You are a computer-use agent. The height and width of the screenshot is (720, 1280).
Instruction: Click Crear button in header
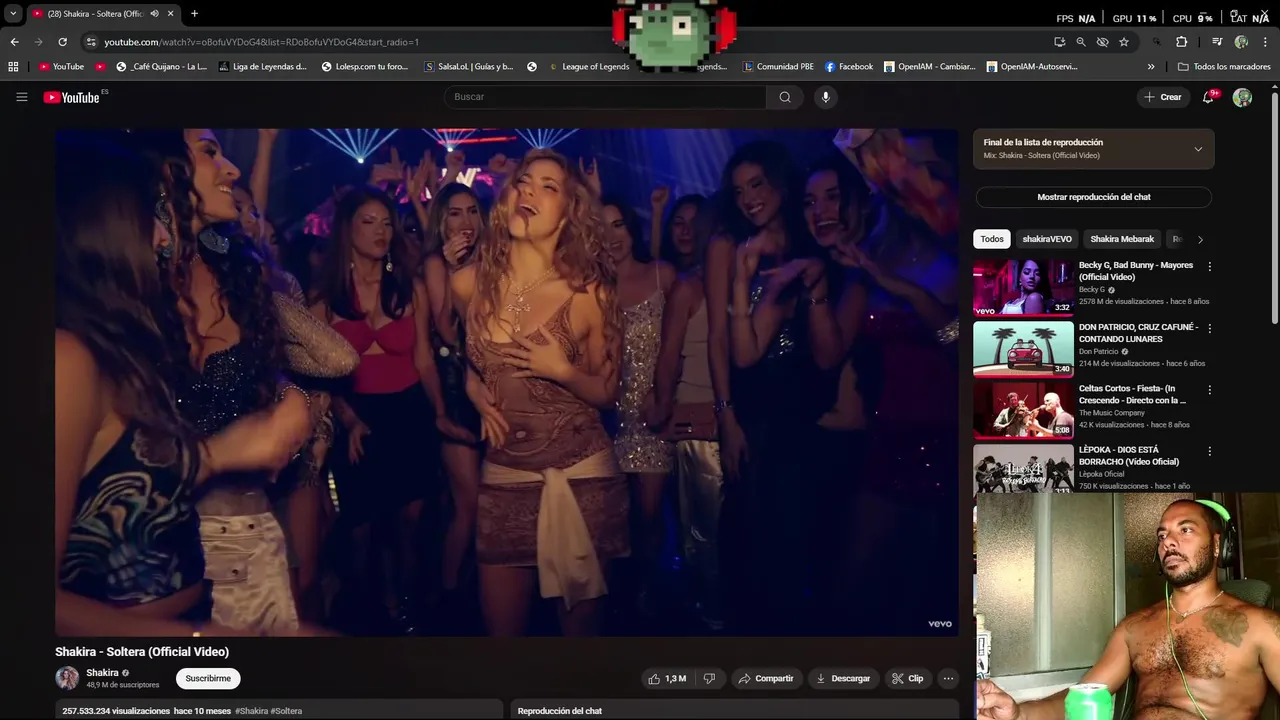coord(1163,97)
